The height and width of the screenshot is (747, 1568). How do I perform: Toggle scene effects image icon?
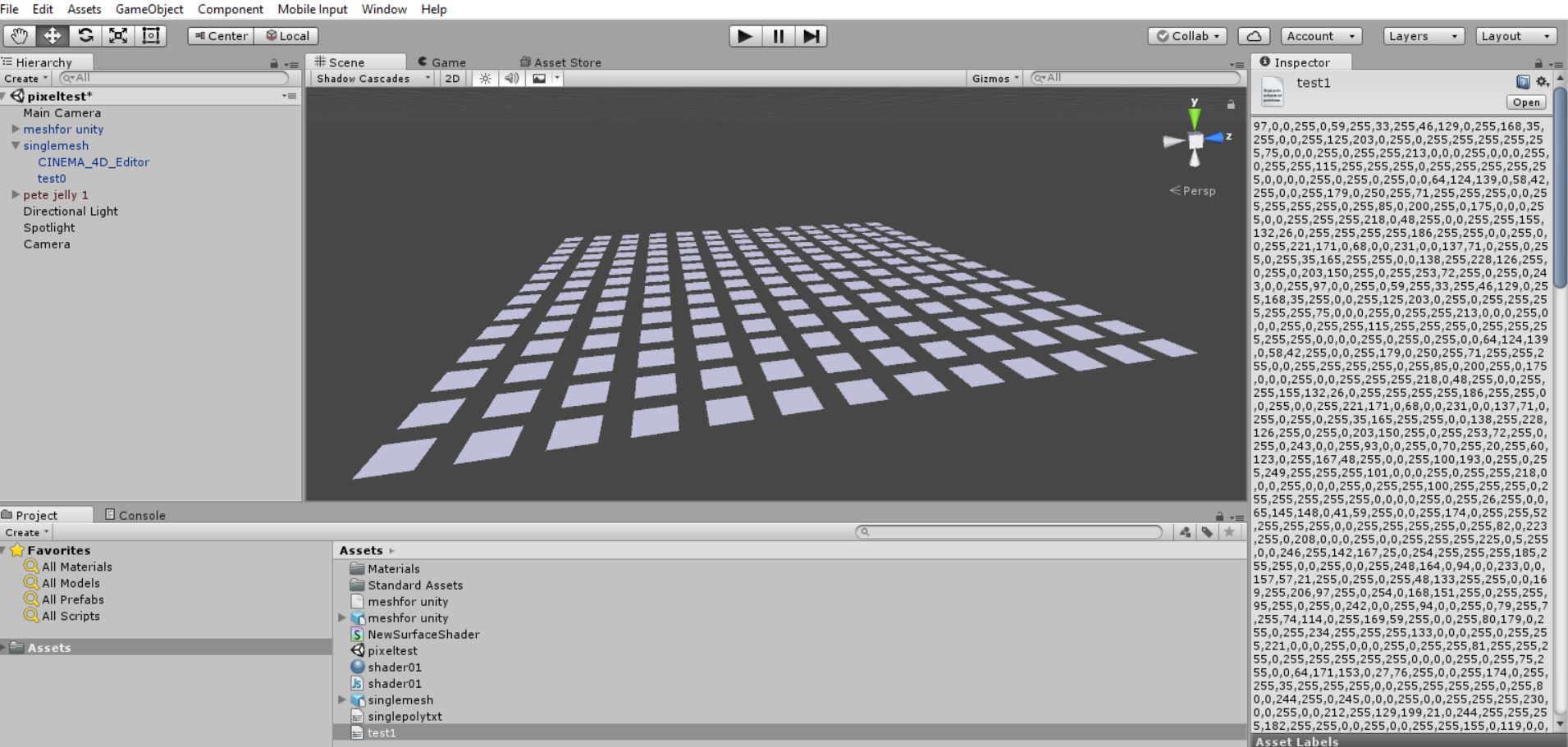pos(539,79)
